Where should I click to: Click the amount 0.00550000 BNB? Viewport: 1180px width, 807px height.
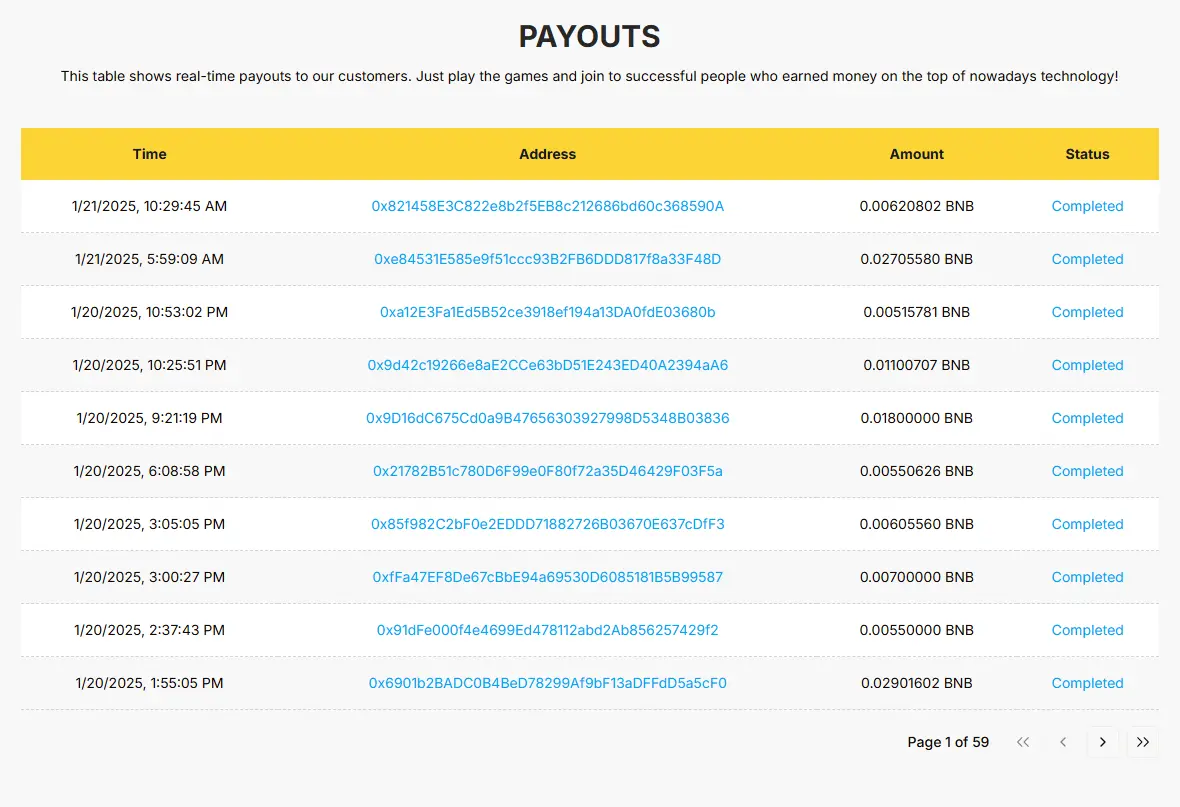coord(917,630)
